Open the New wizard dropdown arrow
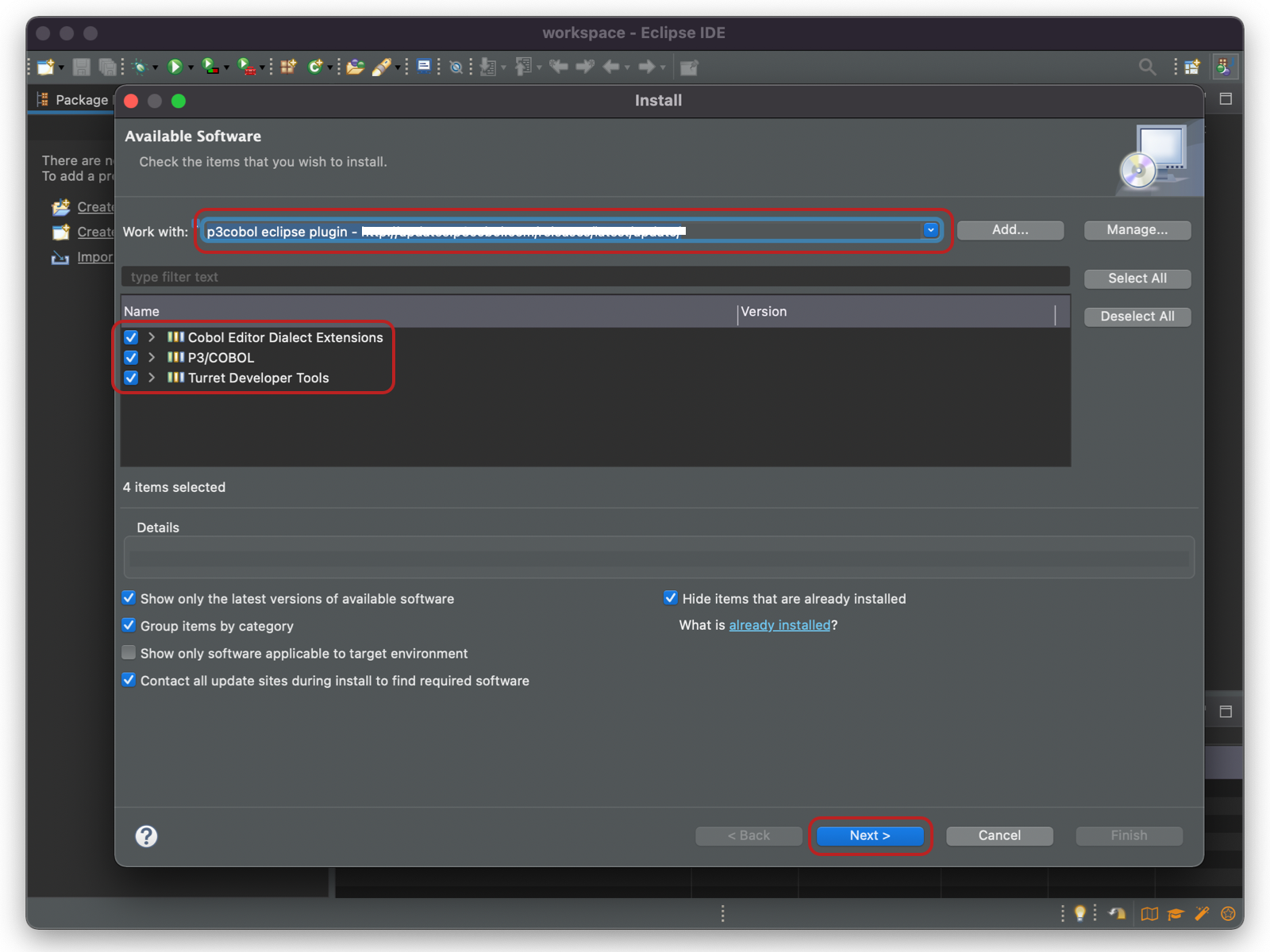Viewport: 1270px width, 952px height. pyautogui.click(x=62, y=68)
